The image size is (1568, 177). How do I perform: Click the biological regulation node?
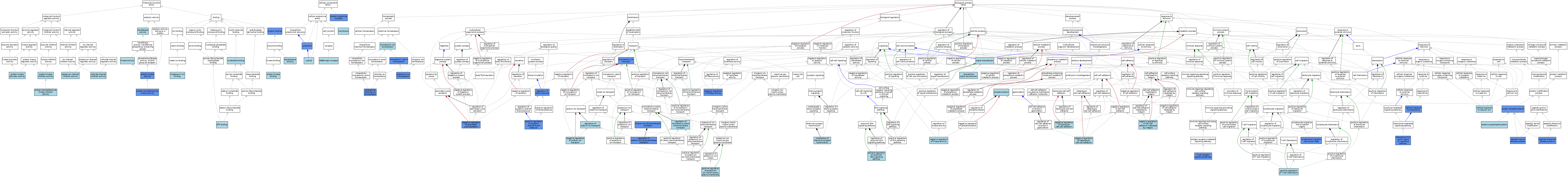pyautogui.click(x=890, y=17)
